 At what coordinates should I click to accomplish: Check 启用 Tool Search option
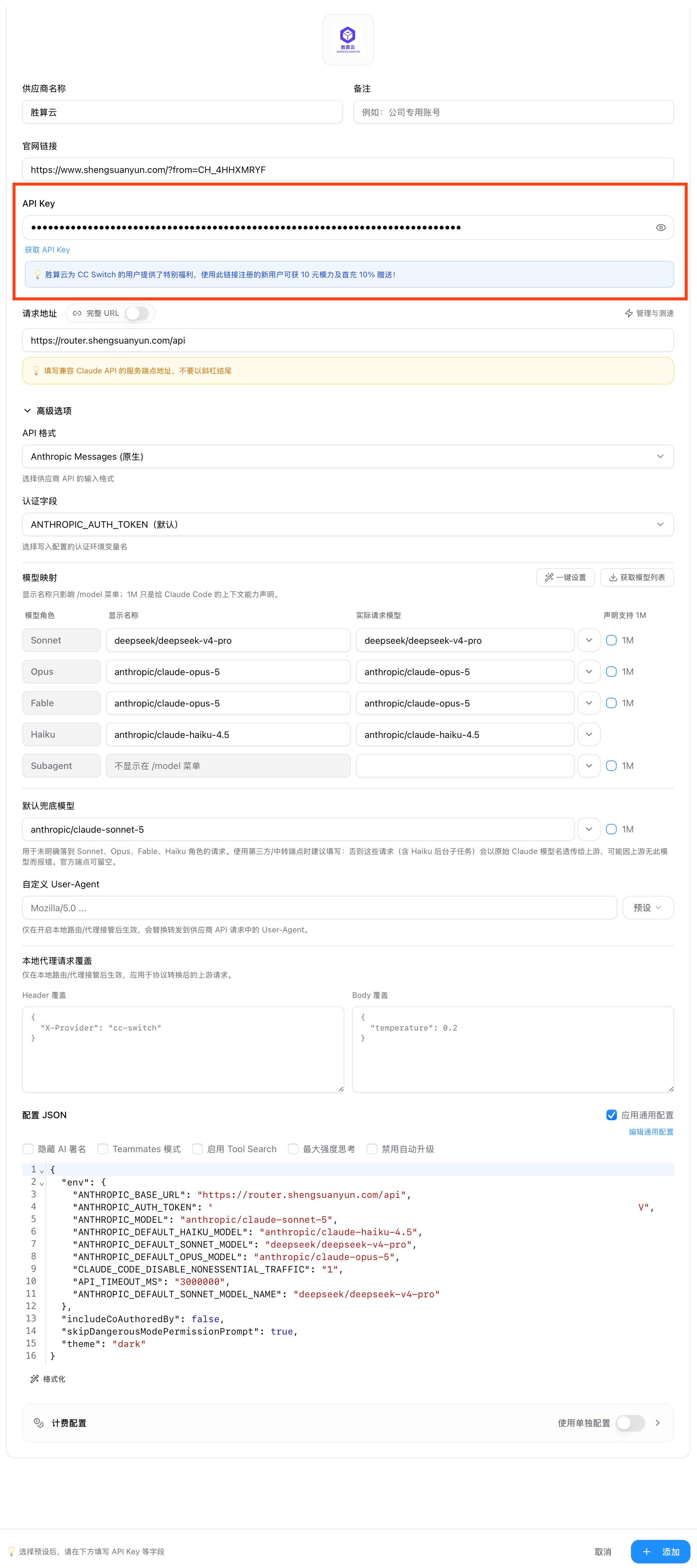pyautogui.click(x=197, y=1149)
